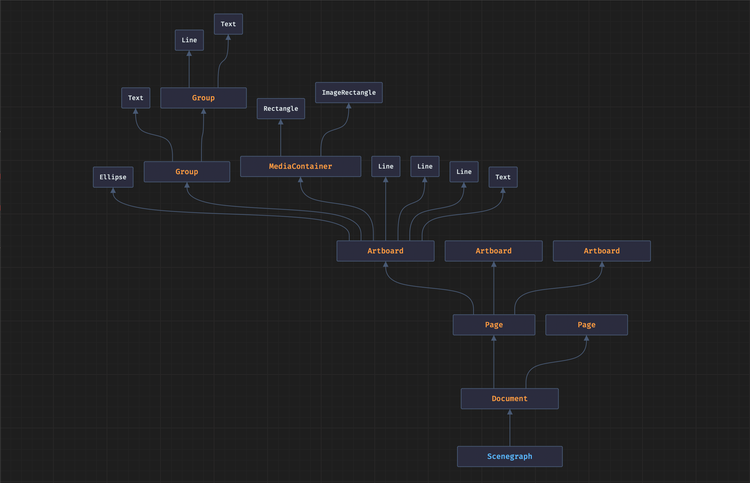Viewport: 750px width, 483px height.
Task: Select the topmost Line node
Action: pyautogui.click(x=189, y=40)
